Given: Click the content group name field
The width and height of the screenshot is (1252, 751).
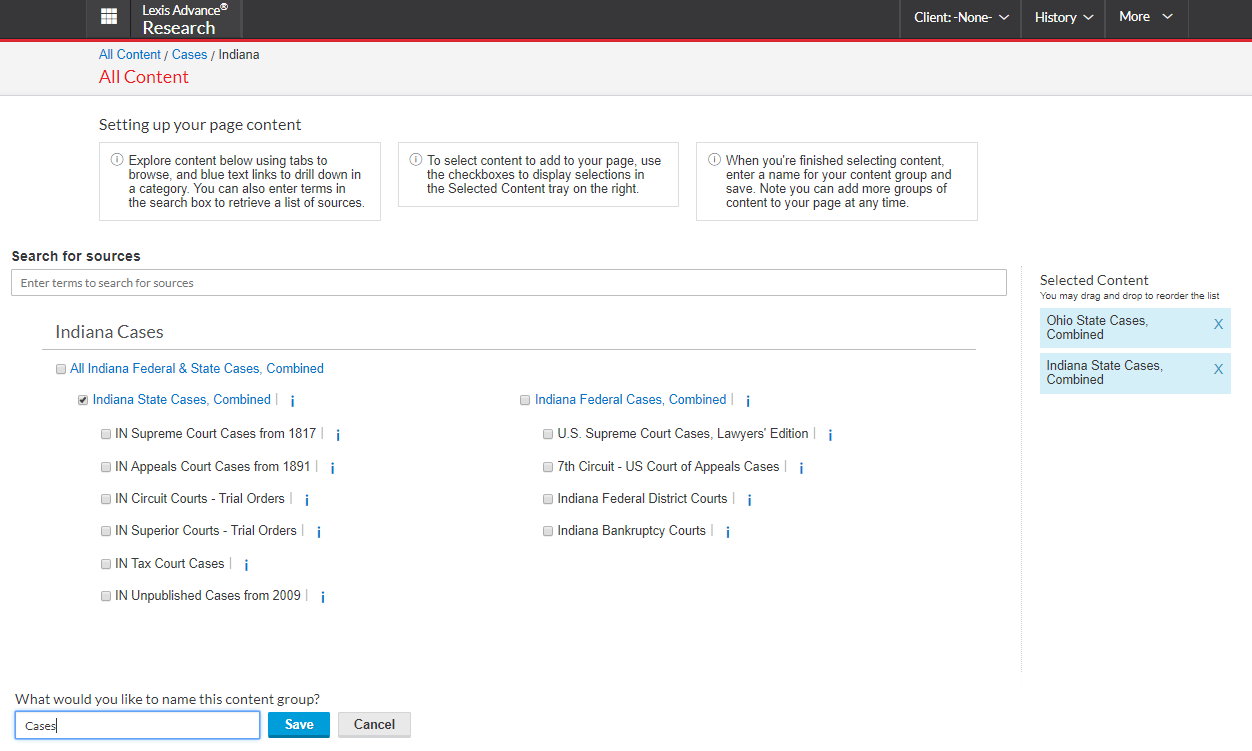Looking at the screenshot, I should tap(138, 725).
